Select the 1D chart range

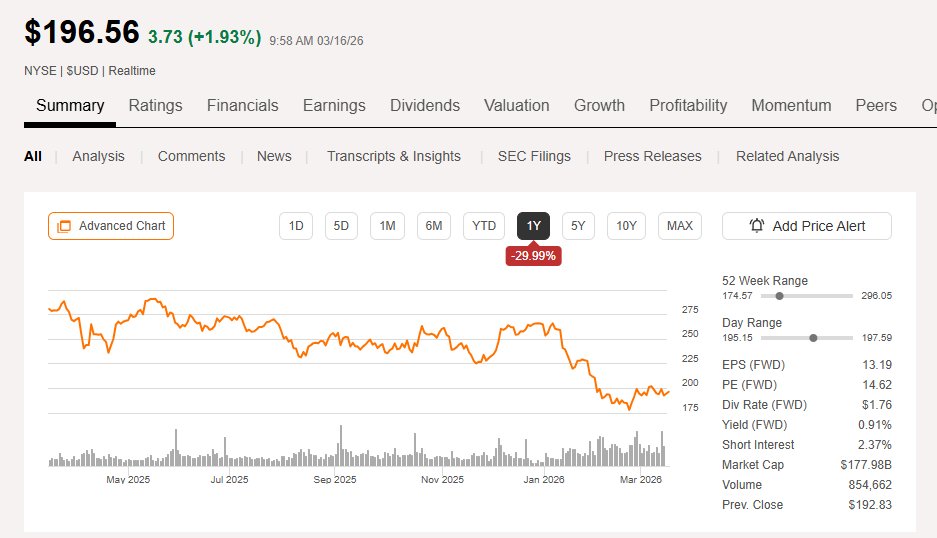296,226
